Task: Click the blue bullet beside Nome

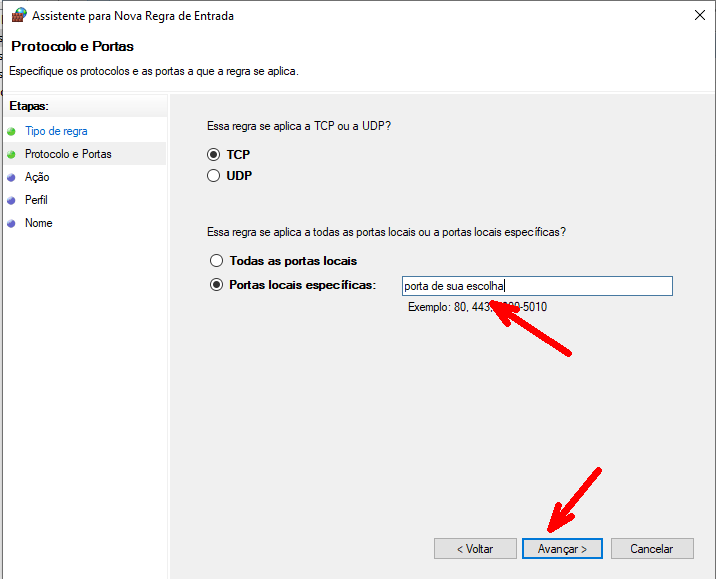Action: pos(11,223)
